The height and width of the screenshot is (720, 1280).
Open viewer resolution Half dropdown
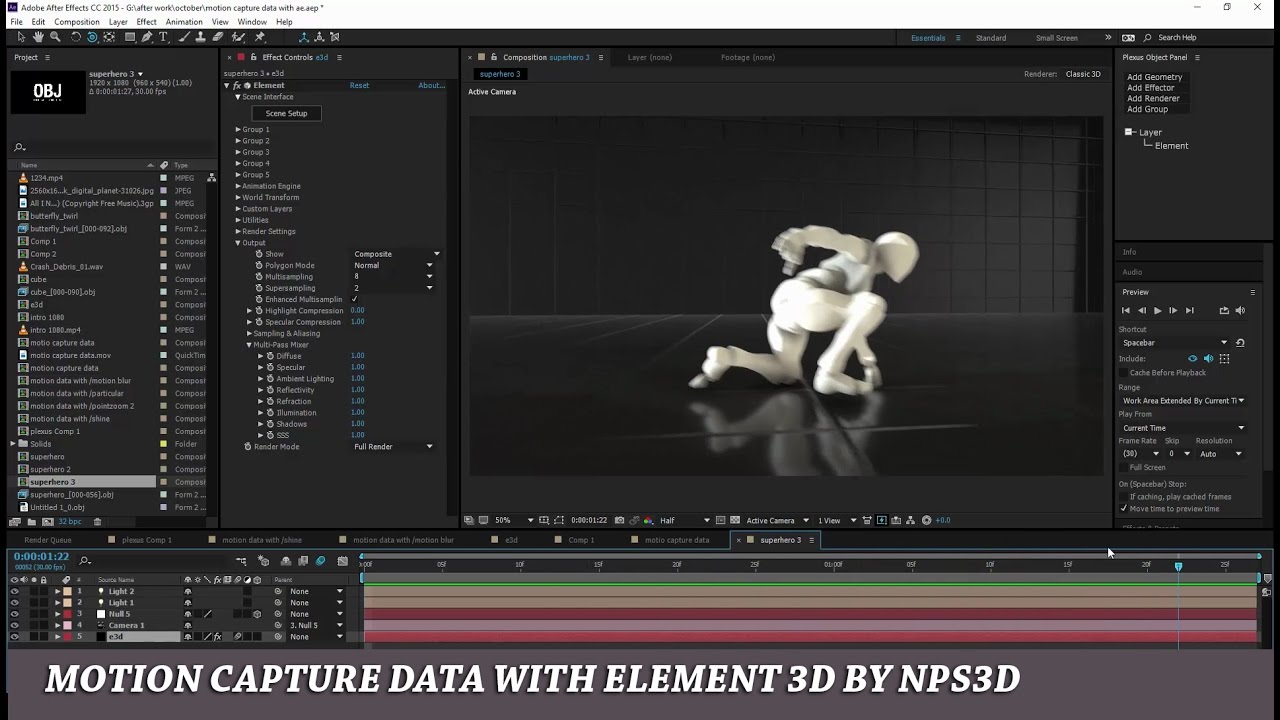[684, 520]
